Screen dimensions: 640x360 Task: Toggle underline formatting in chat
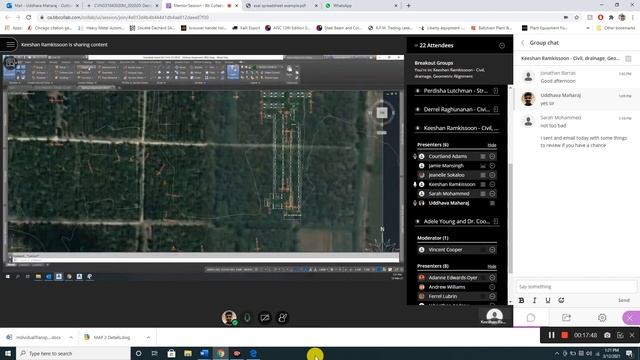(548, 300)
